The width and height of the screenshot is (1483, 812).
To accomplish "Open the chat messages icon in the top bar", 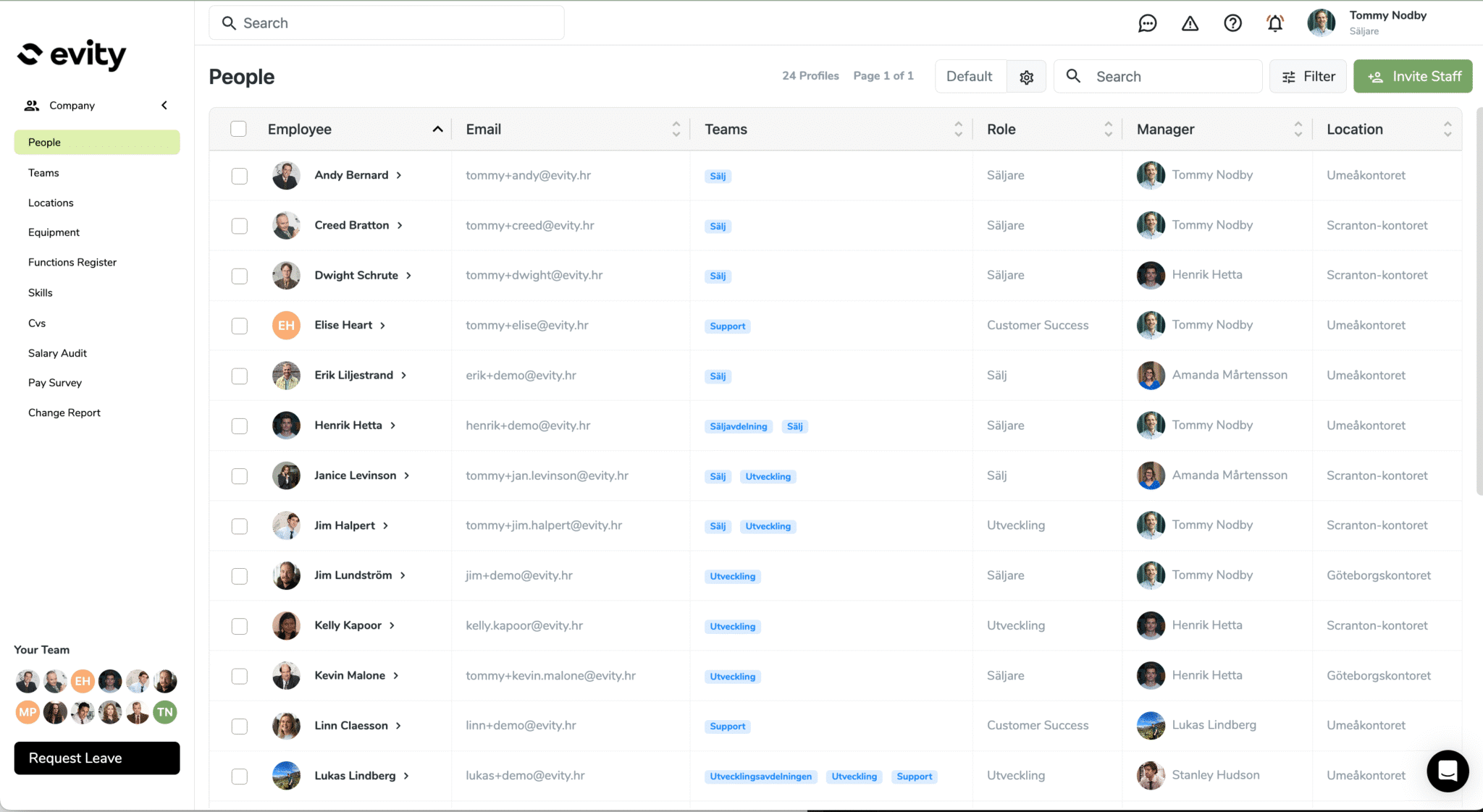I will [1147, 23].
